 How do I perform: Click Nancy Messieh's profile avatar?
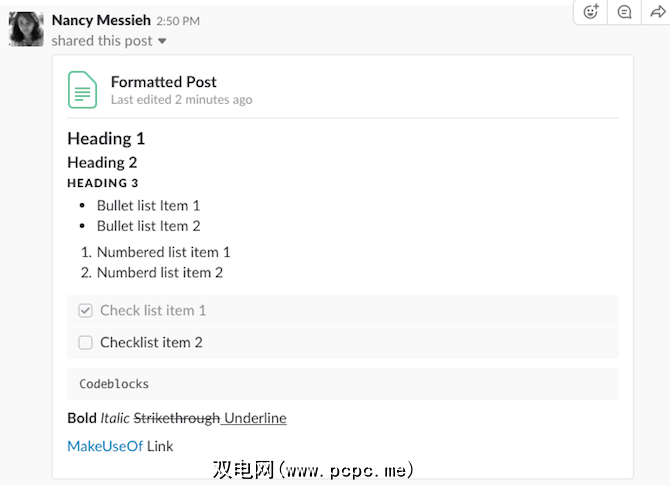coord(26,29)
